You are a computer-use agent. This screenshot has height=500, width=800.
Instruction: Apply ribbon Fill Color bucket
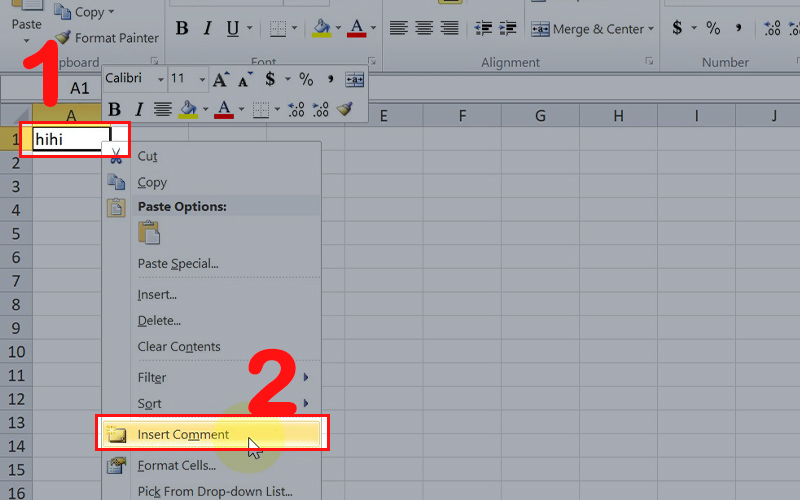(321, 28)
